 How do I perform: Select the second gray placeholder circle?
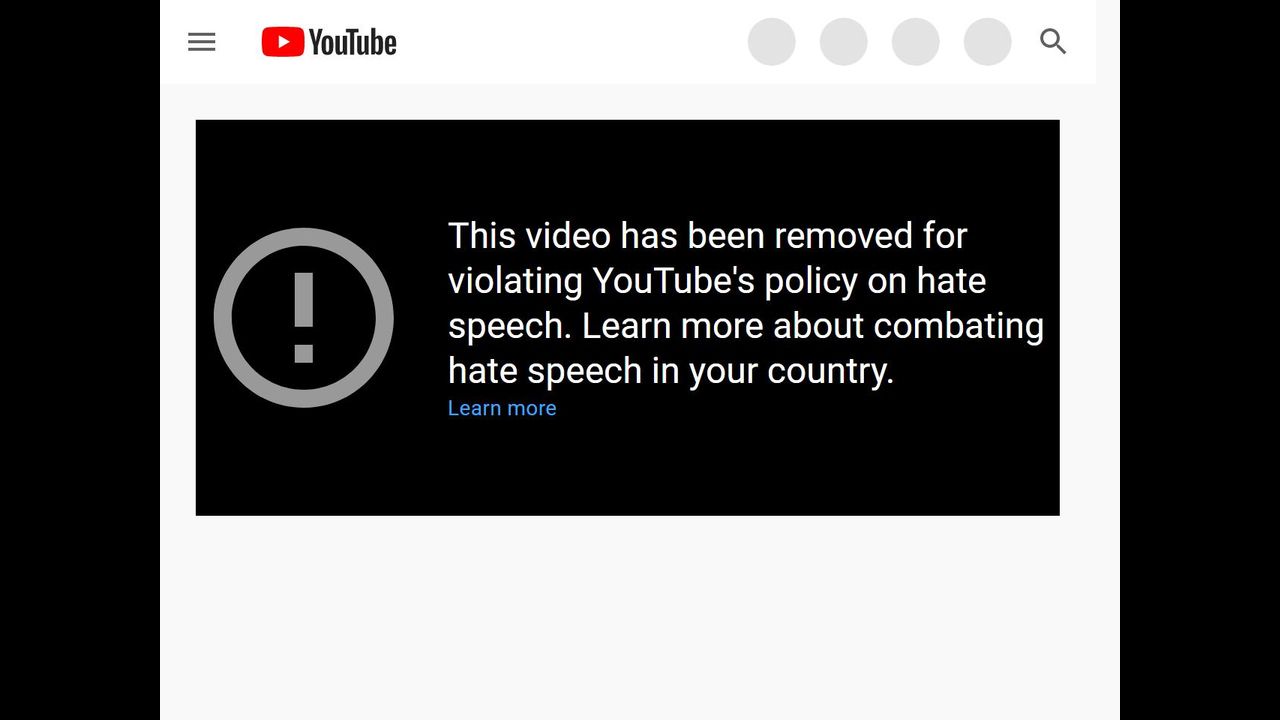[x=844, y=42]
